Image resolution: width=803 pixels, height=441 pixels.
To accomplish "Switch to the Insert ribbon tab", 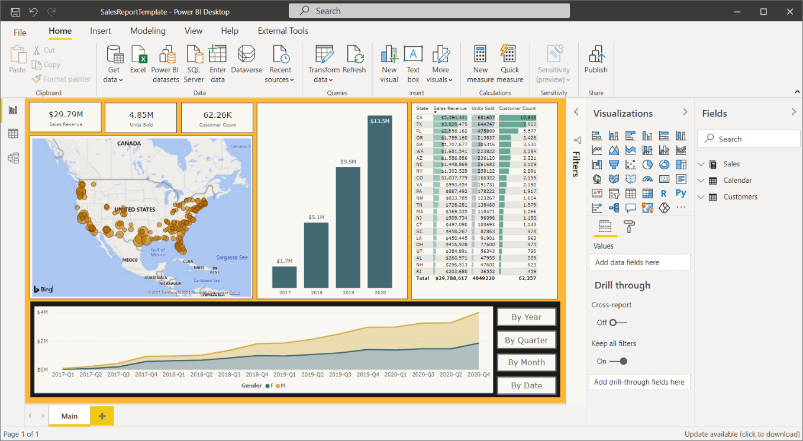I will click(100, 31).
